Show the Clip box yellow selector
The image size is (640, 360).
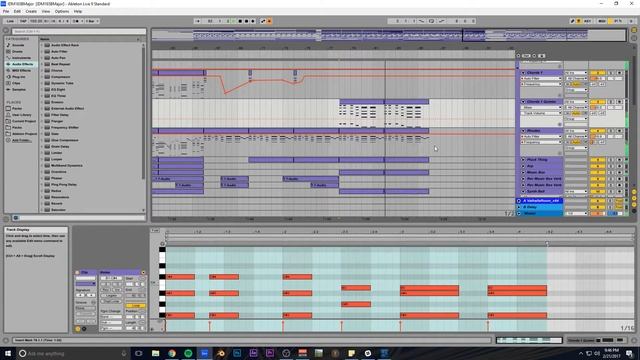78,329
